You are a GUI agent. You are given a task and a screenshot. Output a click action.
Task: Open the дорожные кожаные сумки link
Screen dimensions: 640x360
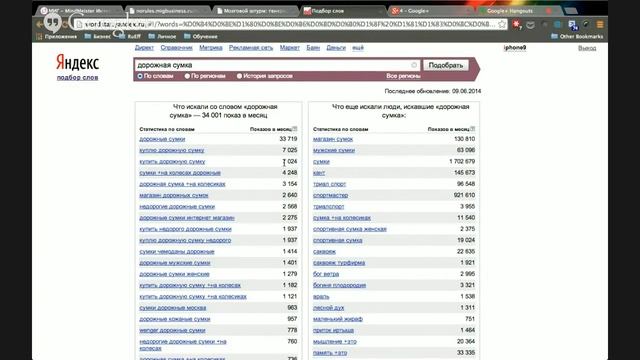pos(175,319)
